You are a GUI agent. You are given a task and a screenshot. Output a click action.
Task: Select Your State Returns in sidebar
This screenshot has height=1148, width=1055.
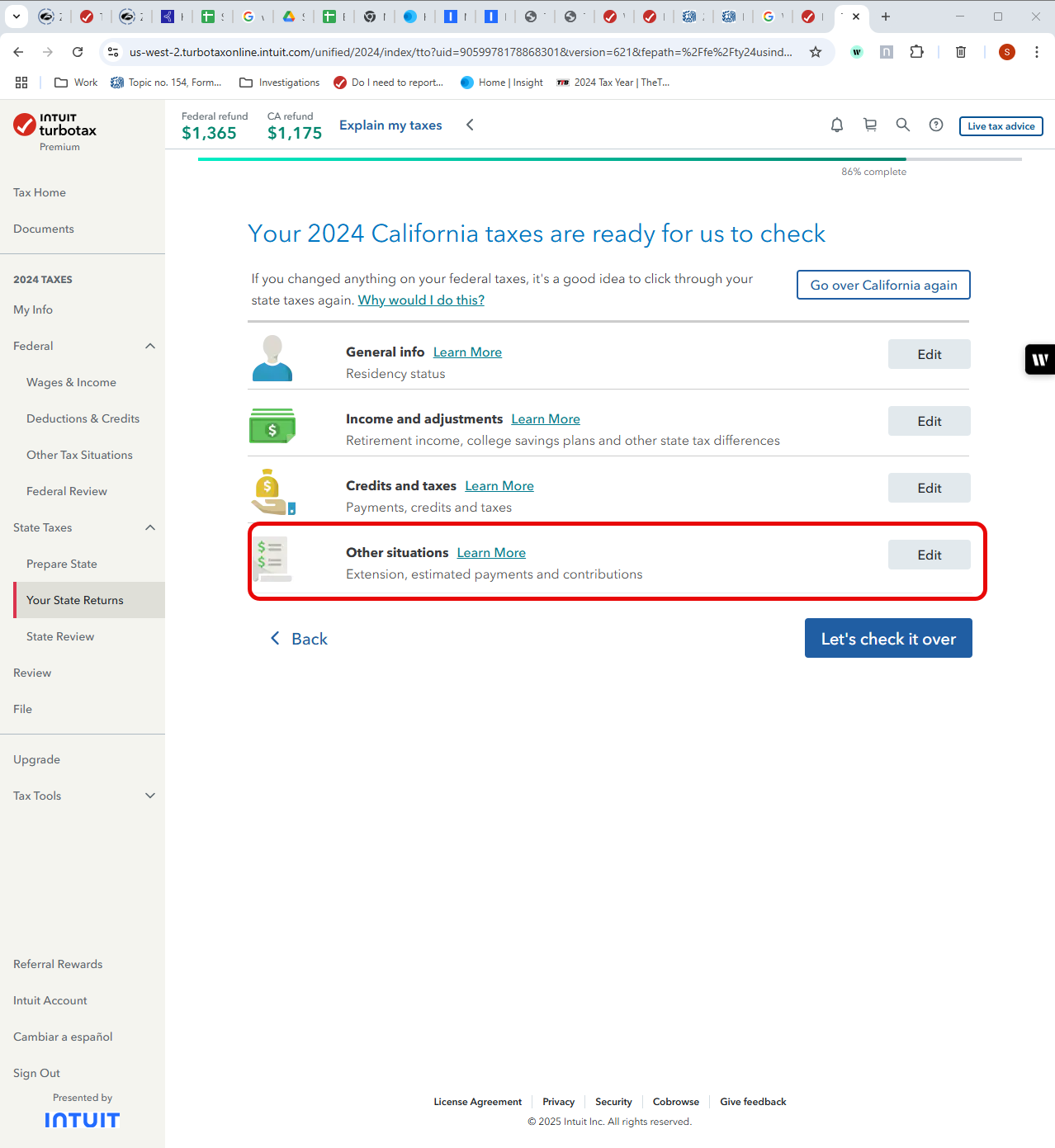[x=89, y=600]
